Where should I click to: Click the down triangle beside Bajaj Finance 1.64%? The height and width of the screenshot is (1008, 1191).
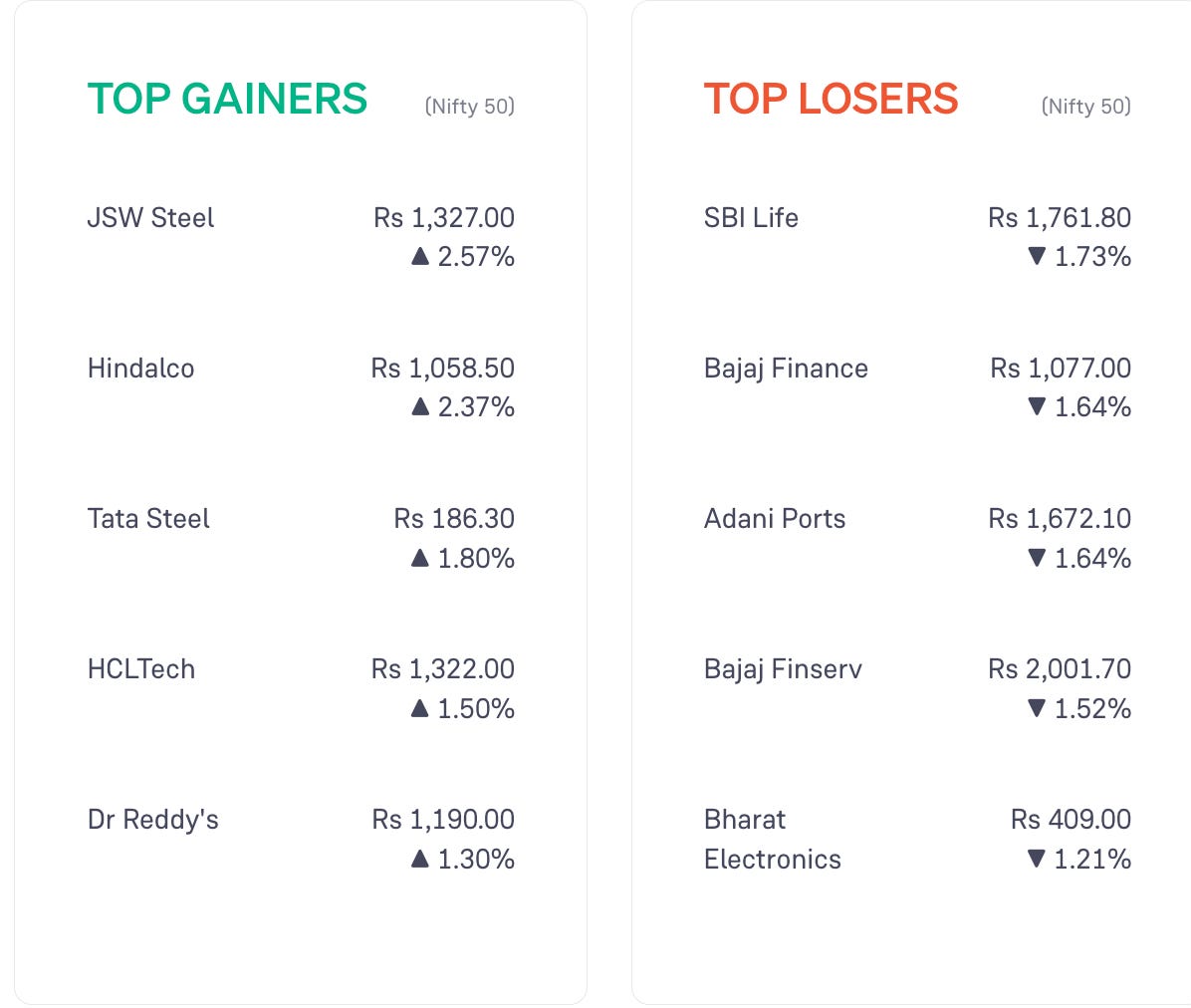click(x=1036, y=406)
